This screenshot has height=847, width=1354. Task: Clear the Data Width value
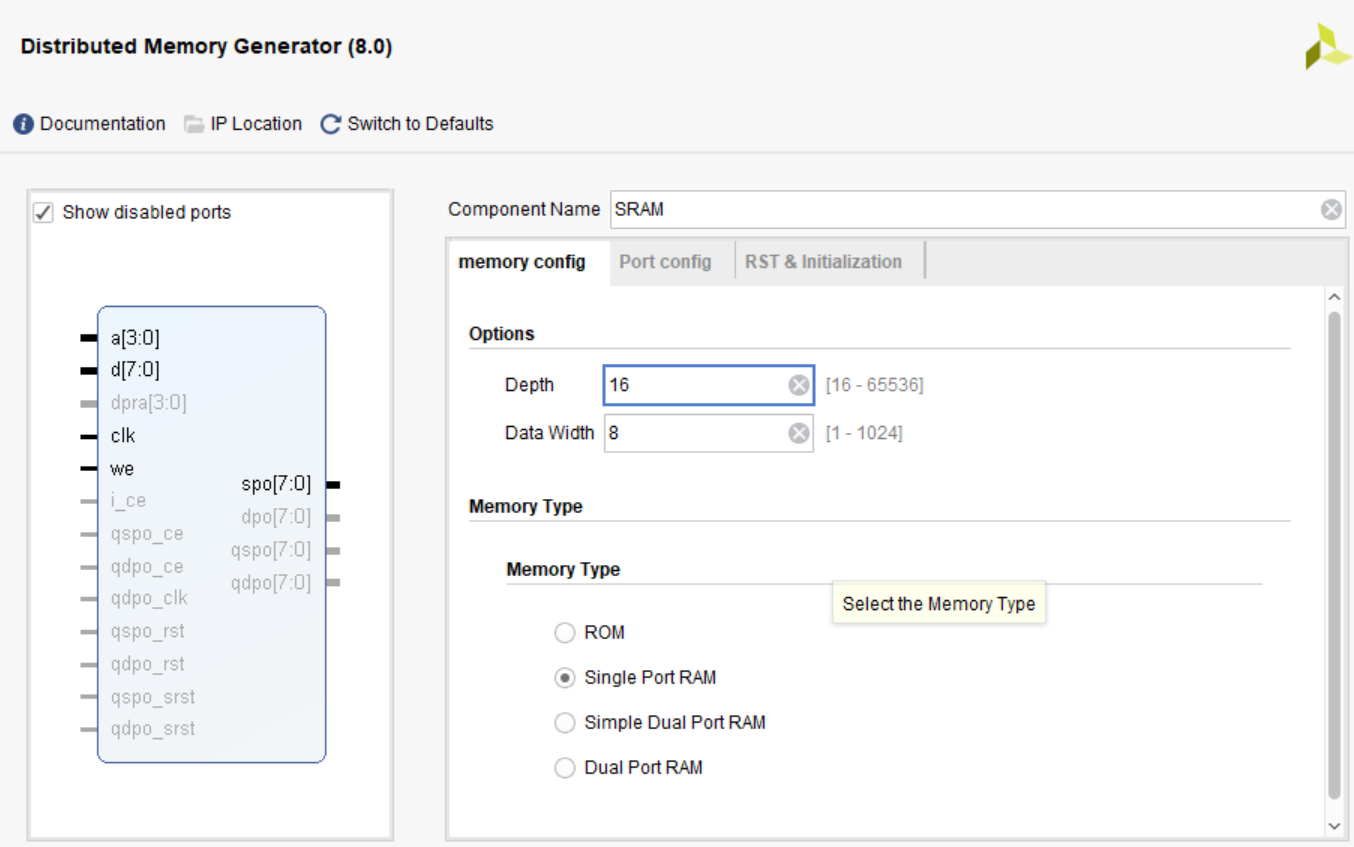pyautogui.click(x=798, y=433)
